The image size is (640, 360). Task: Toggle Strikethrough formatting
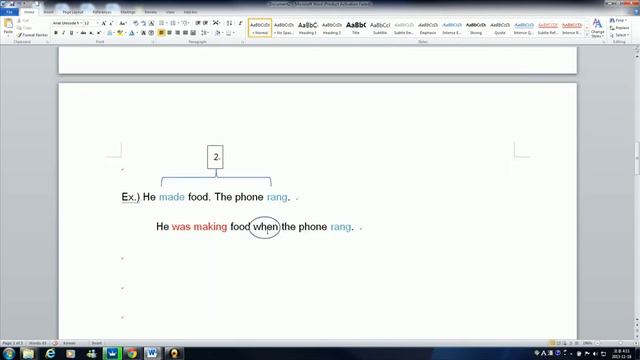pyautogui.click(x=83, y=33)
